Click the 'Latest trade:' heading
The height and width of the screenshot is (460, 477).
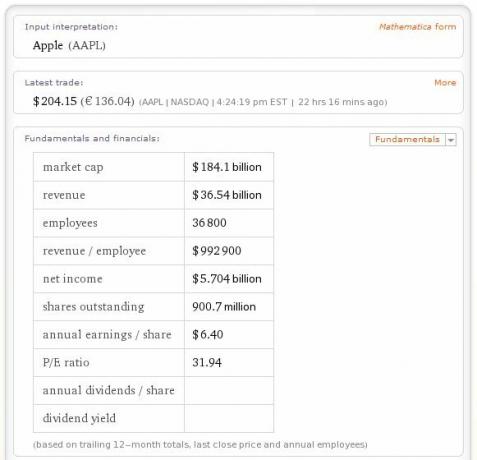coord(54,82)
